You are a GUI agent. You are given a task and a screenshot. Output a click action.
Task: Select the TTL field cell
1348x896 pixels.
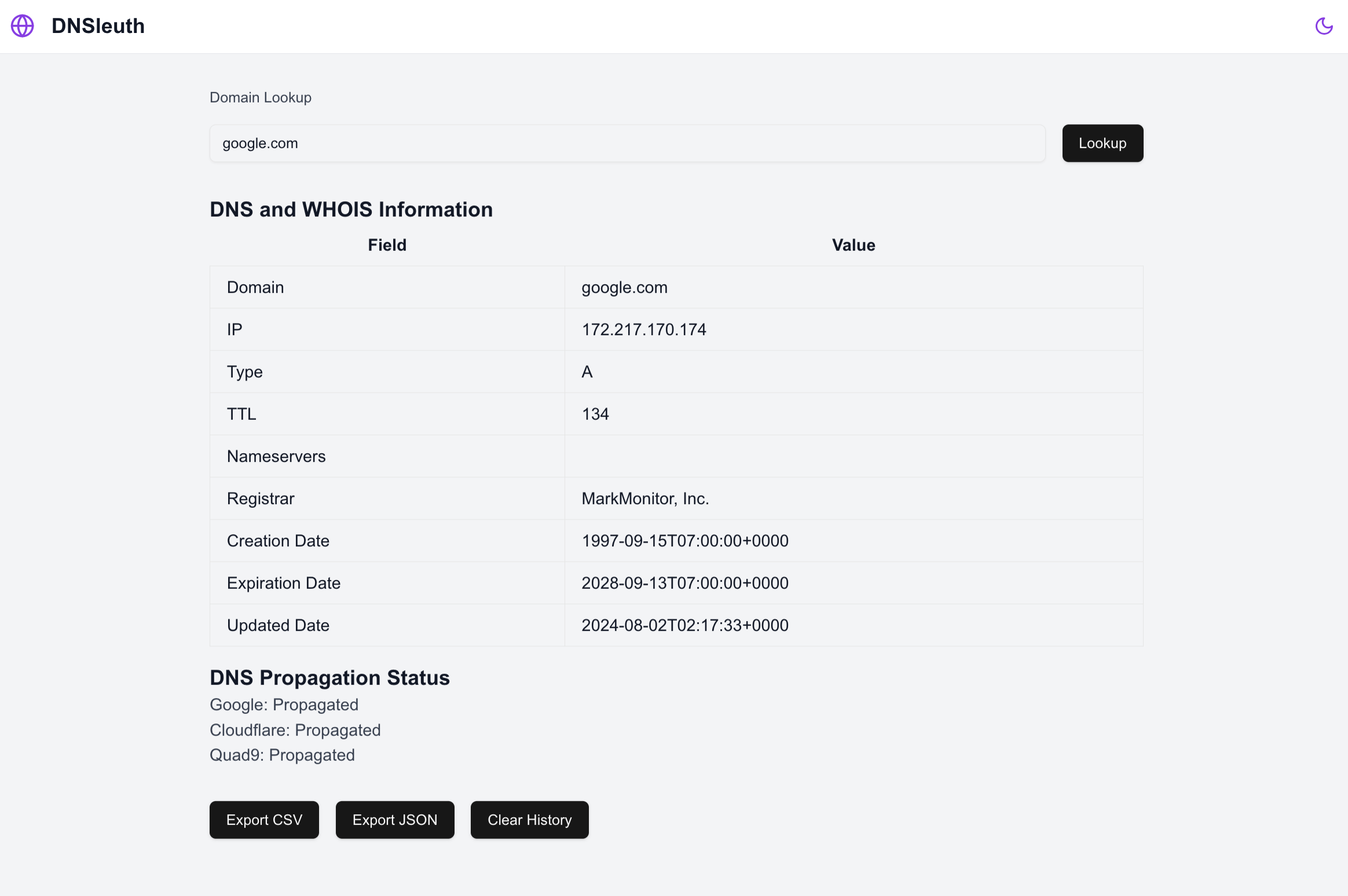coord(387,414)
